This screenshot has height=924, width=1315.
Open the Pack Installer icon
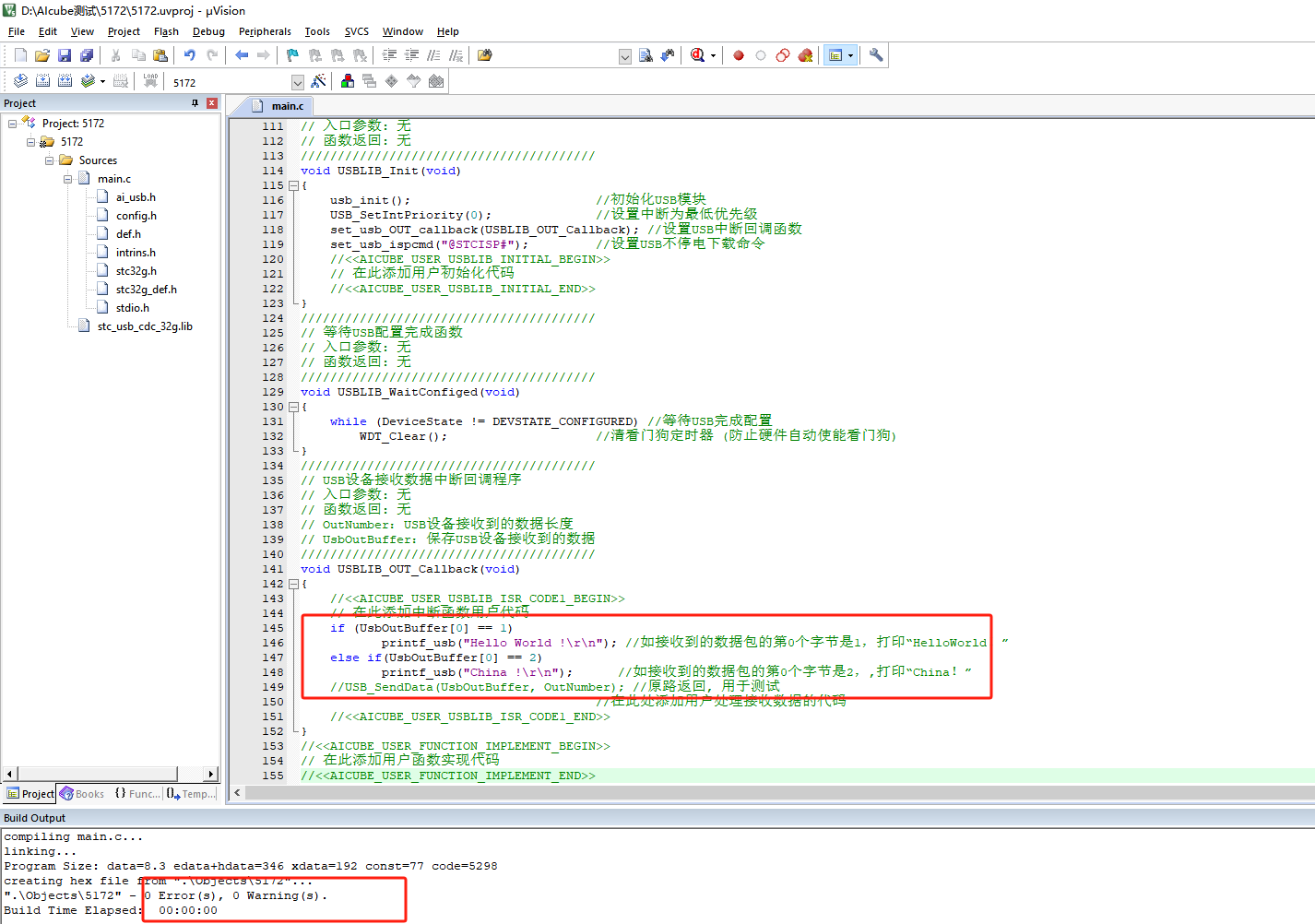[436, 81]
